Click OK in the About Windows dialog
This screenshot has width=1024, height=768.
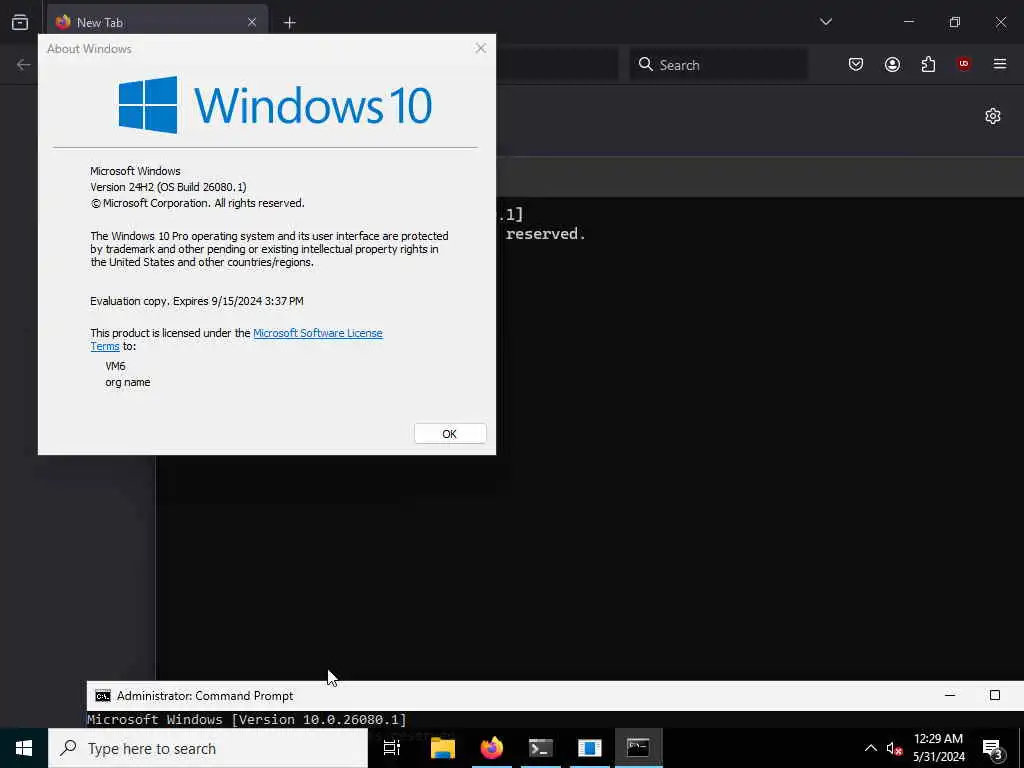[x=450, y=434]
